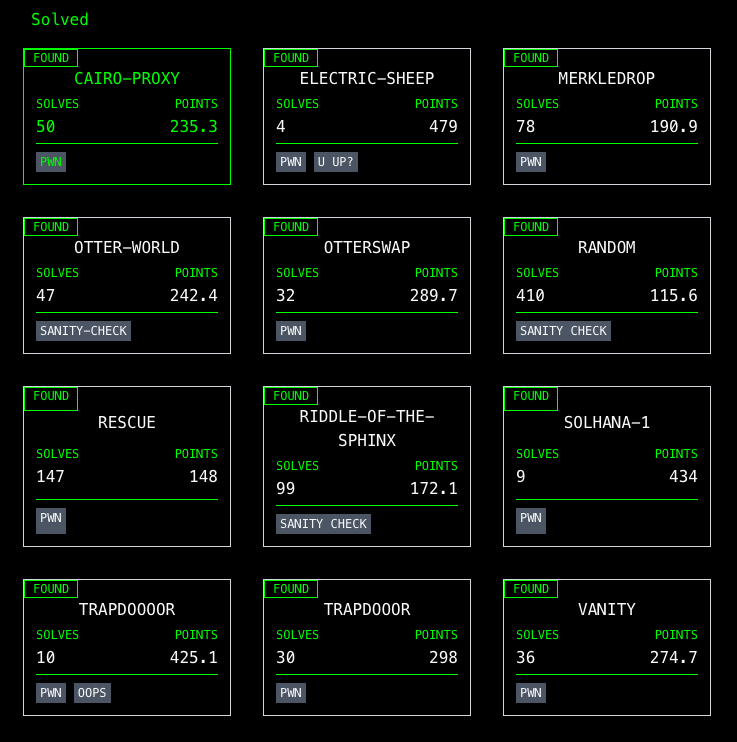Open the RANDOM challenge card

[x=607, y=285]
